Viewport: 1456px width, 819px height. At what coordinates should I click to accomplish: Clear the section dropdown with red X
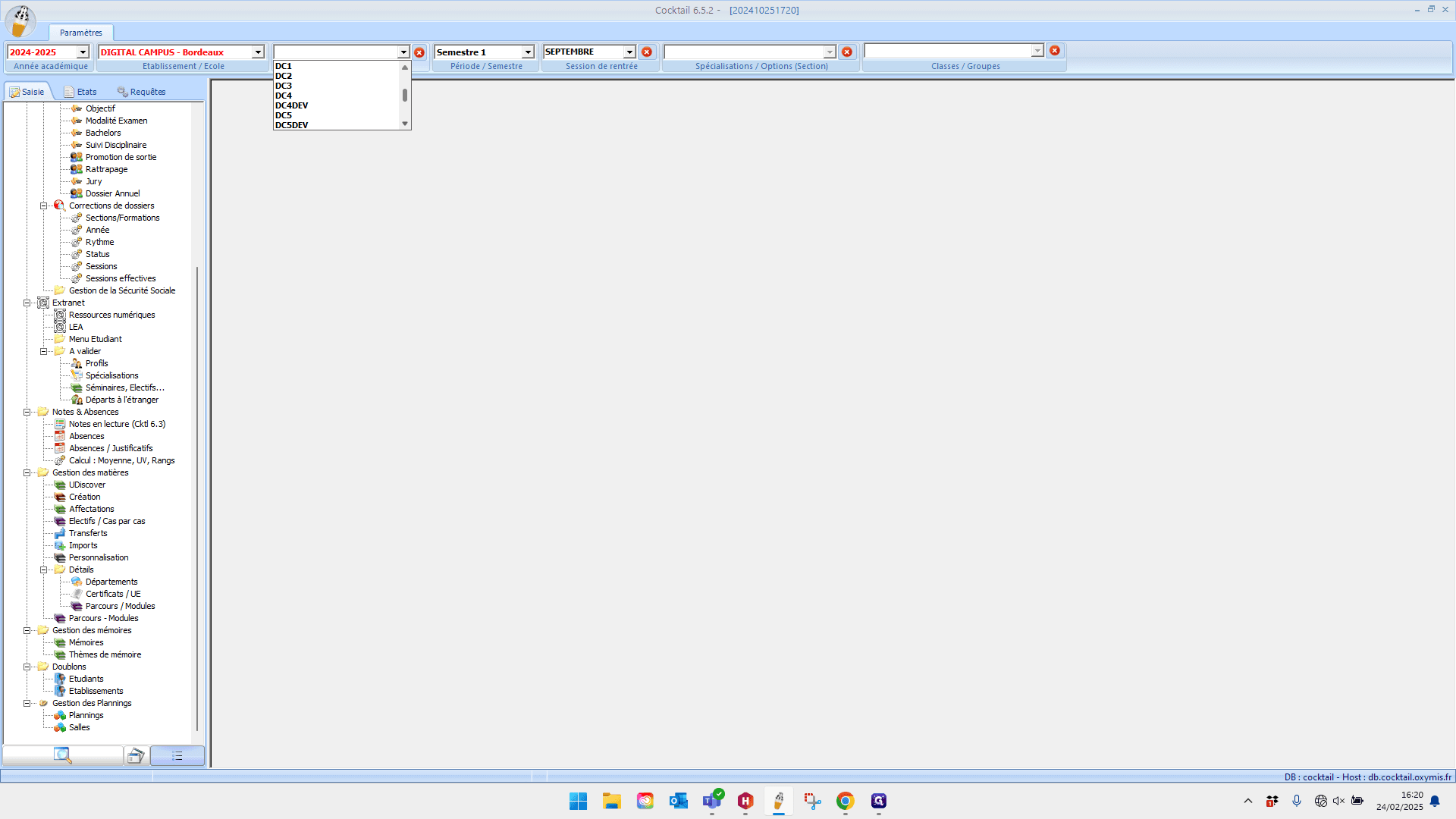[x=419, y=52]
